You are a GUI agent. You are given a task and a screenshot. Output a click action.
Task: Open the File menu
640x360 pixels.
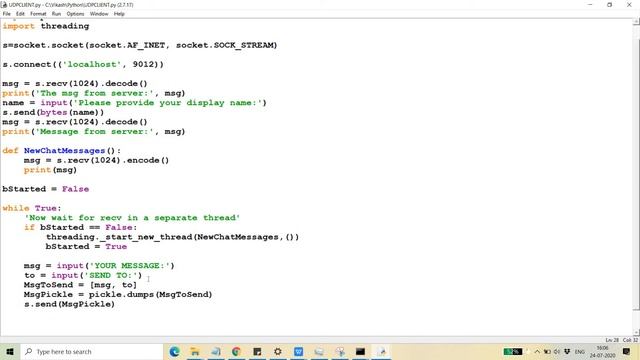pyautogui.click(x=7, y=14)
